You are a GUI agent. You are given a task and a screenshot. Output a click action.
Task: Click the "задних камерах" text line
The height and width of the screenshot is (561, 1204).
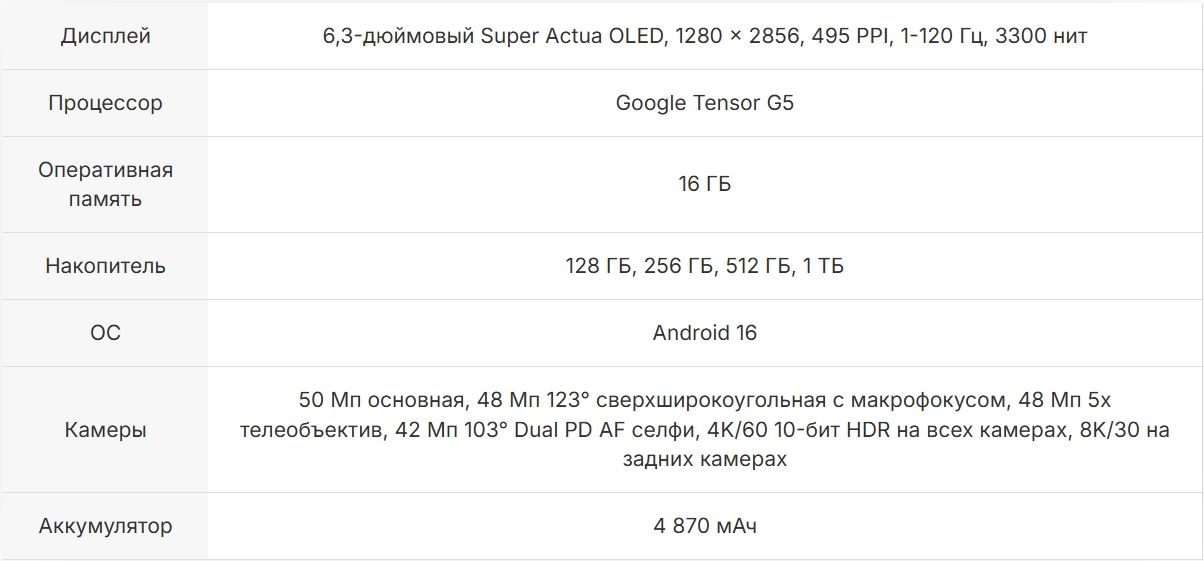704,459
